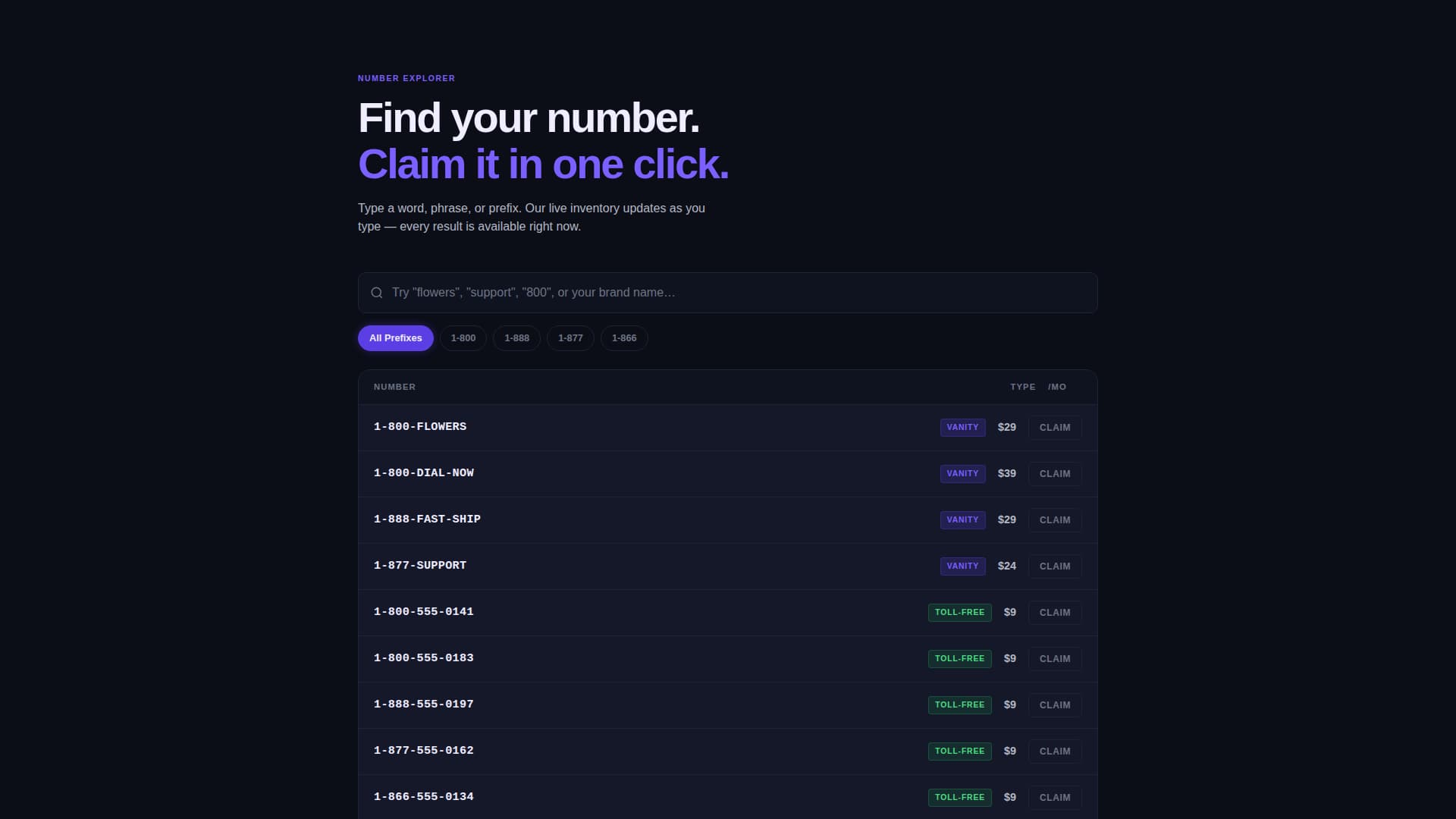Claim the 1-866-555-0134 toll-free number
This screenshot has height=819, width=1456.
[1055, 797]
